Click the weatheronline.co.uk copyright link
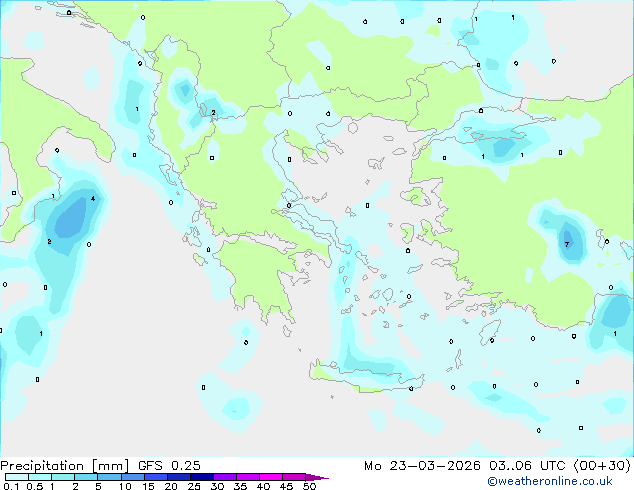This screenshot has width=634, height=490. click(550, 481)
